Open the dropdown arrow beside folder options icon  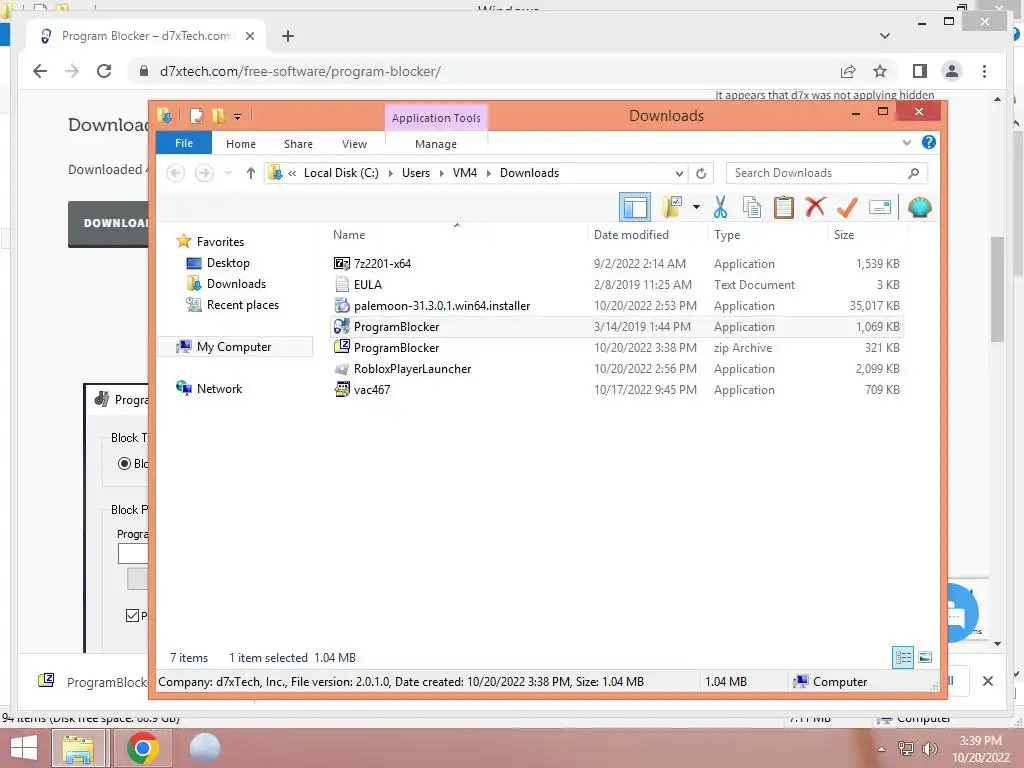pos(696,208)
